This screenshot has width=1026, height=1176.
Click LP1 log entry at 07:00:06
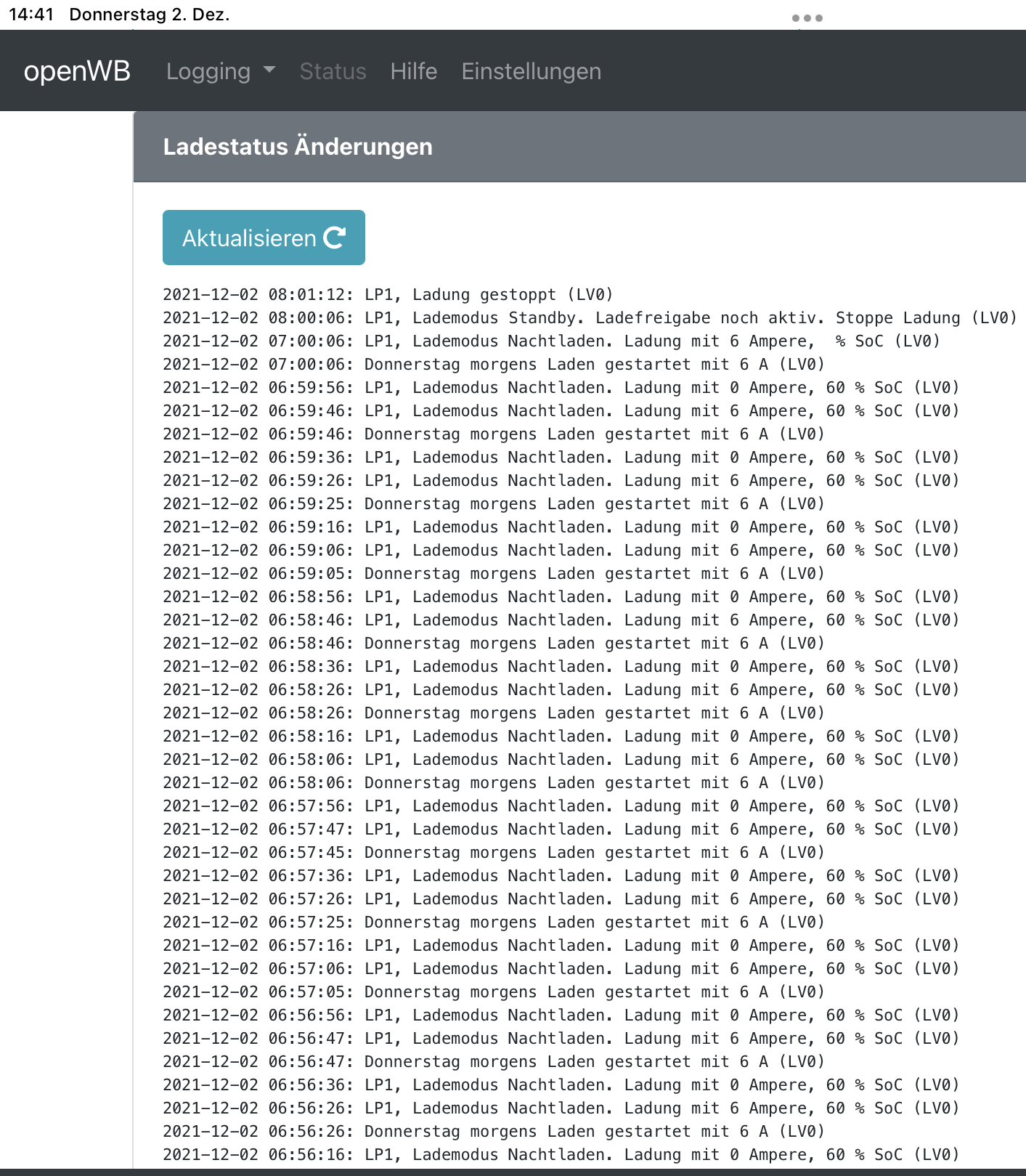click(552, 341)
